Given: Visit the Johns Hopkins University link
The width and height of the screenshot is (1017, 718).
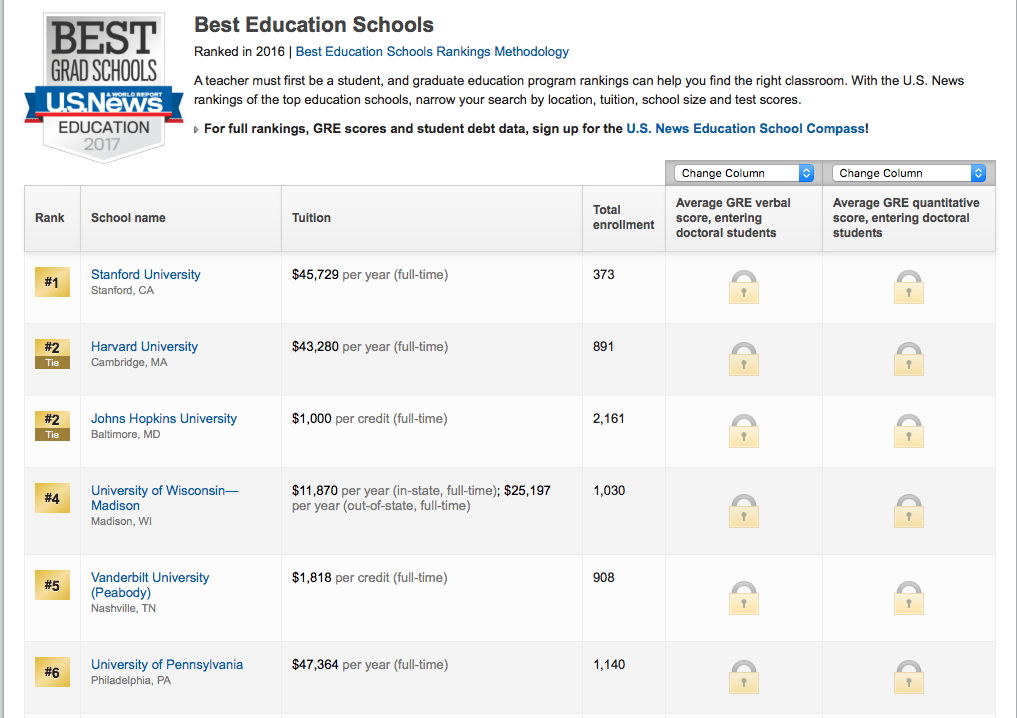Looking at the screenshot, I should tap(164, 418).
